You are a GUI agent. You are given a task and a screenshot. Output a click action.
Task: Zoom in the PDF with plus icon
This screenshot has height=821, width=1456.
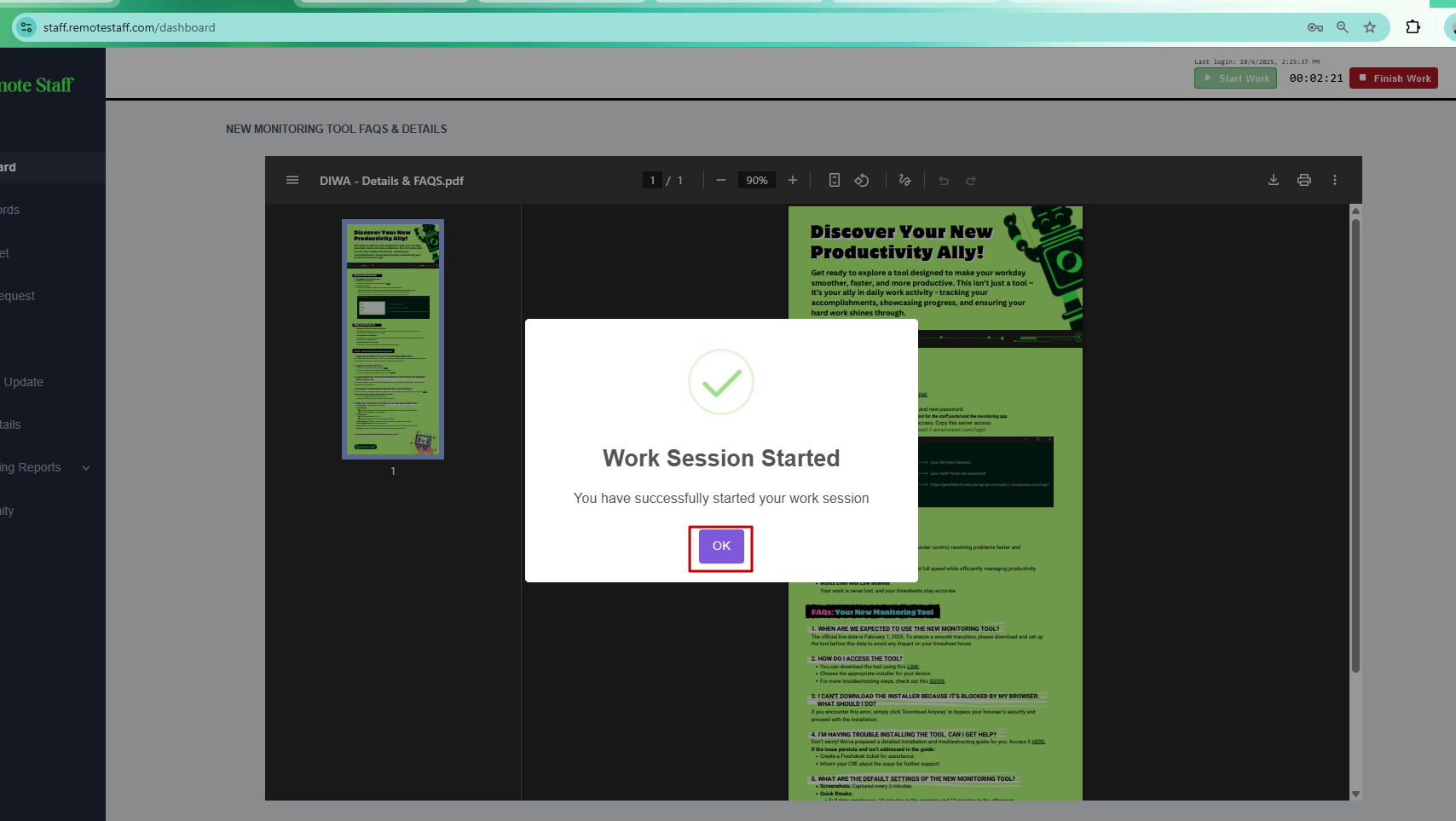pyautogui.click(x=793, y=180)
